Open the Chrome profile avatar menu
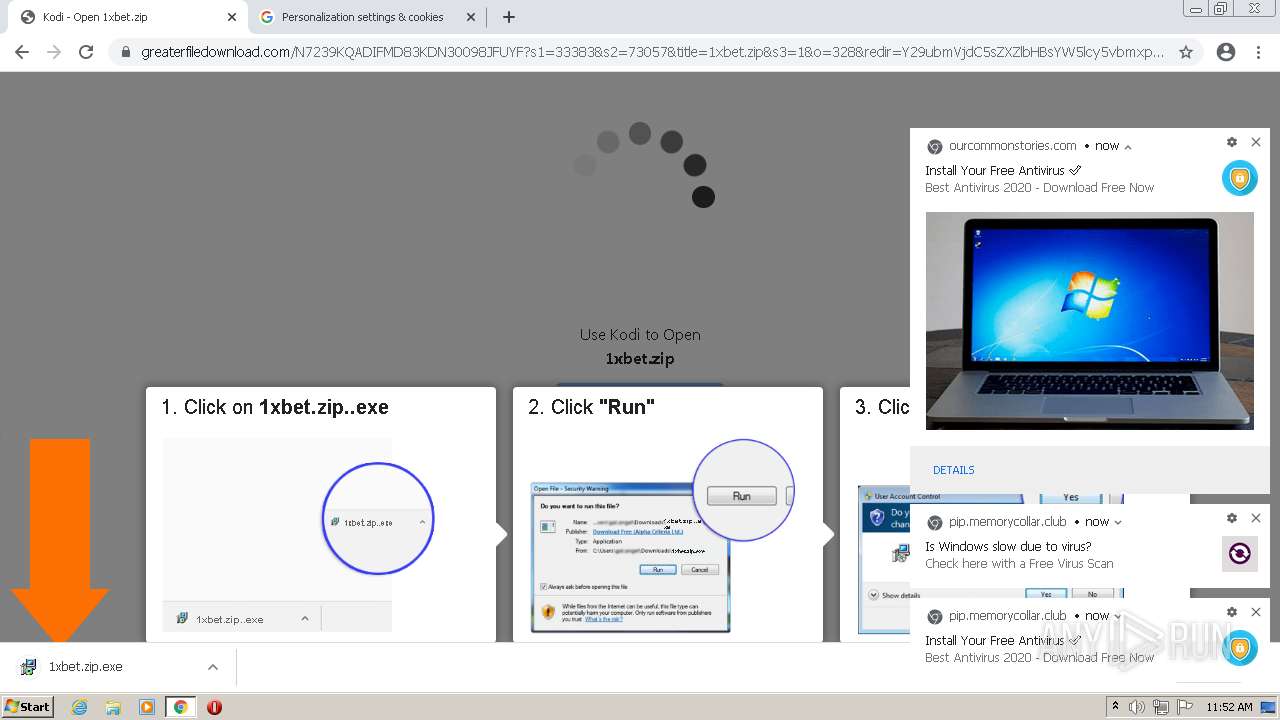 [x=1226, y=52]
